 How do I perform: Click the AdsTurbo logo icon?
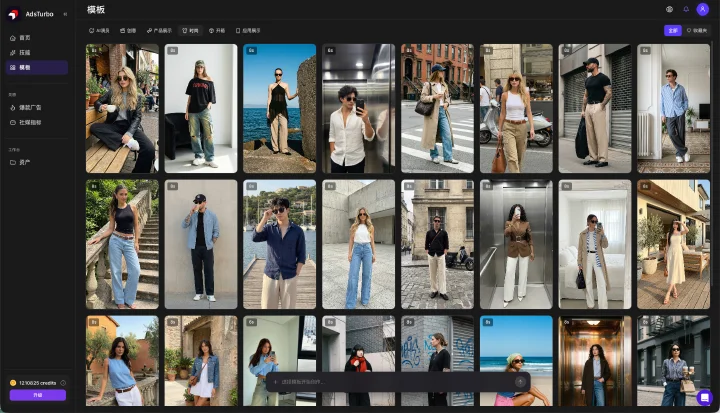point(13,14)
